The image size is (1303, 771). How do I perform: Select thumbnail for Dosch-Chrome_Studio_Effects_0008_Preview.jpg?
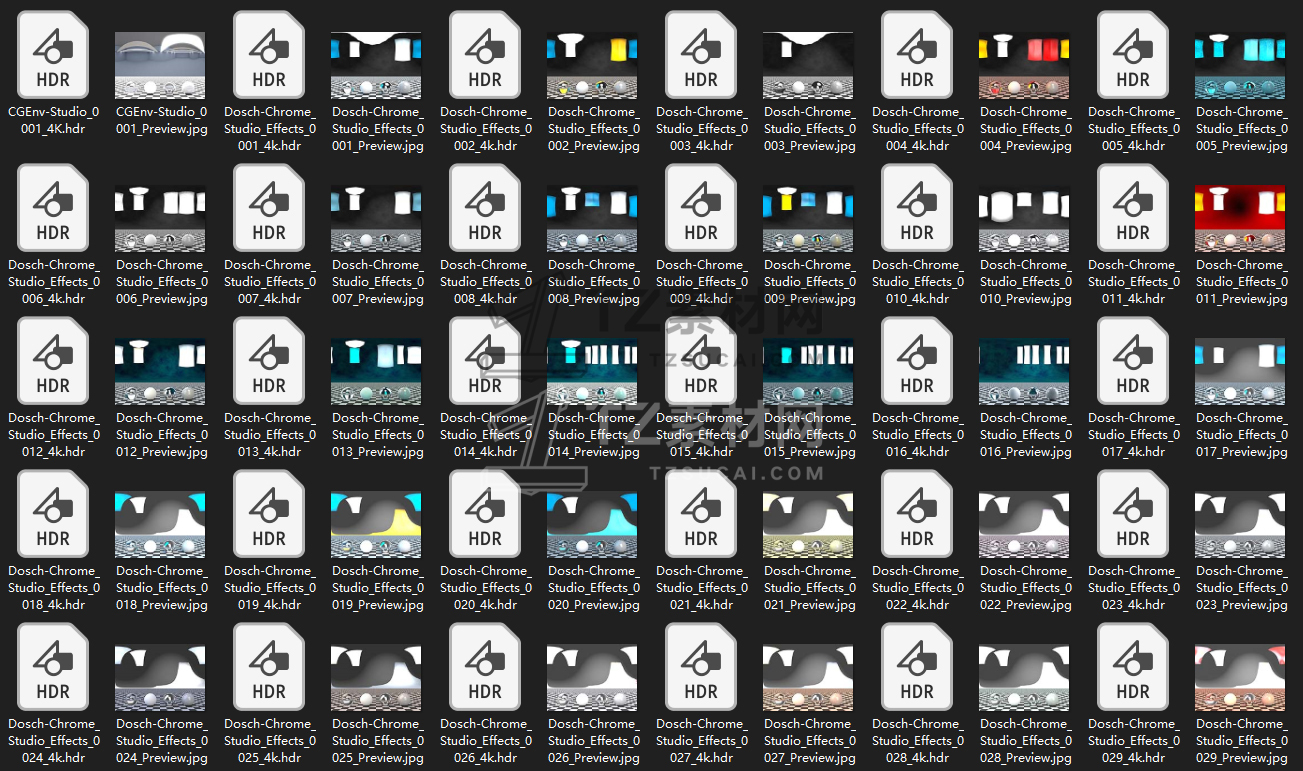click(593, 219)
